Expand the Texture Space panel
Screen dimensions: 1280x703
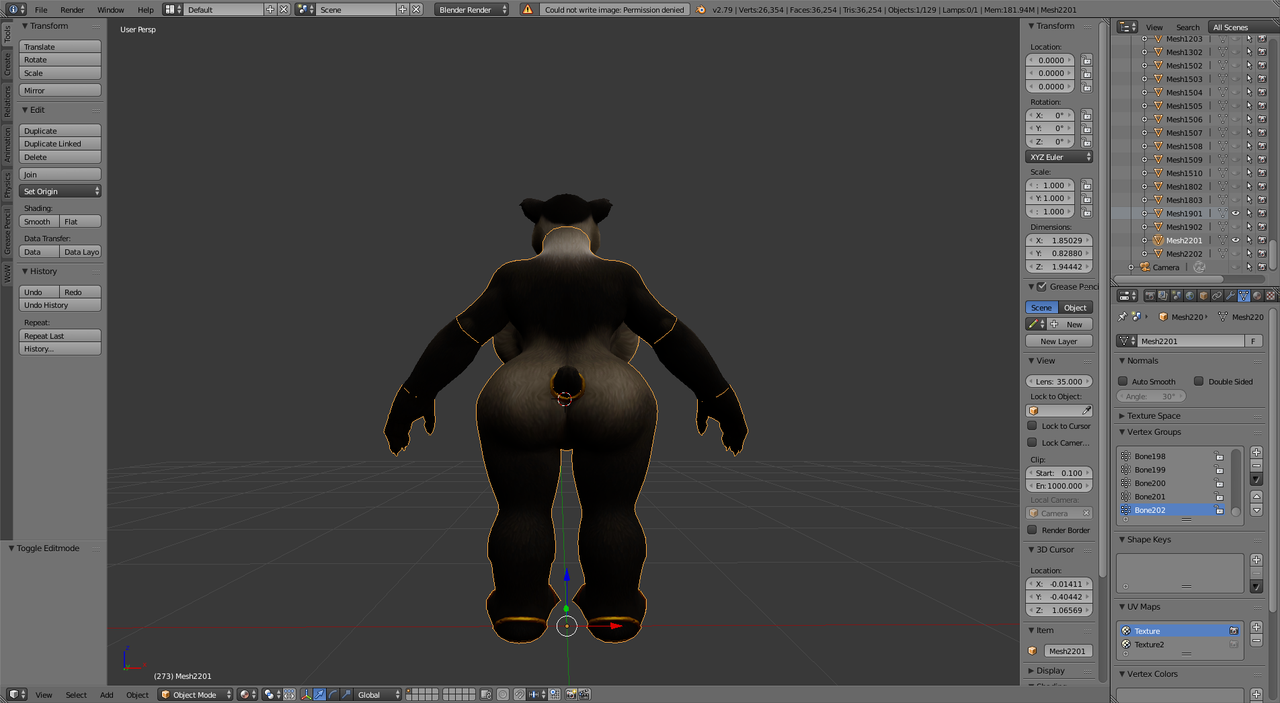click(1154, 415)
